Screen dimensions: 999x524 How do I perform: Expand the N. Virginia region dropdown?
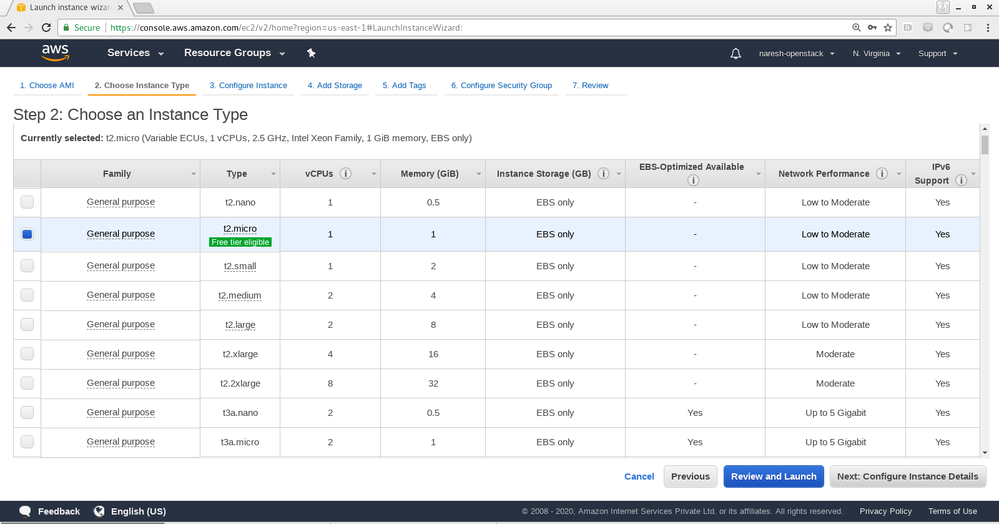(876, 54)
